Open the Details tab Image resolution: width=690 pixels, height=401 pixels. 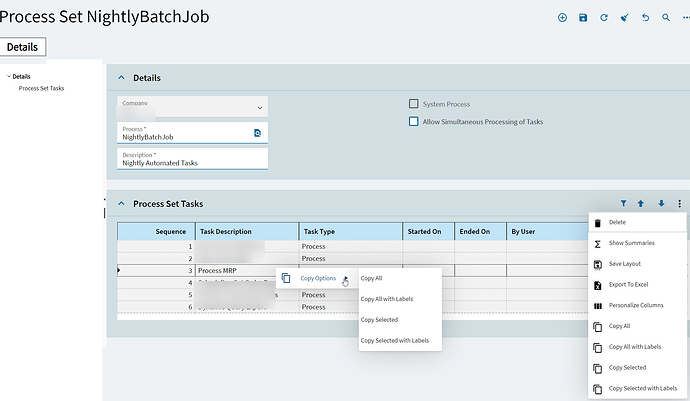click(23, 47)
